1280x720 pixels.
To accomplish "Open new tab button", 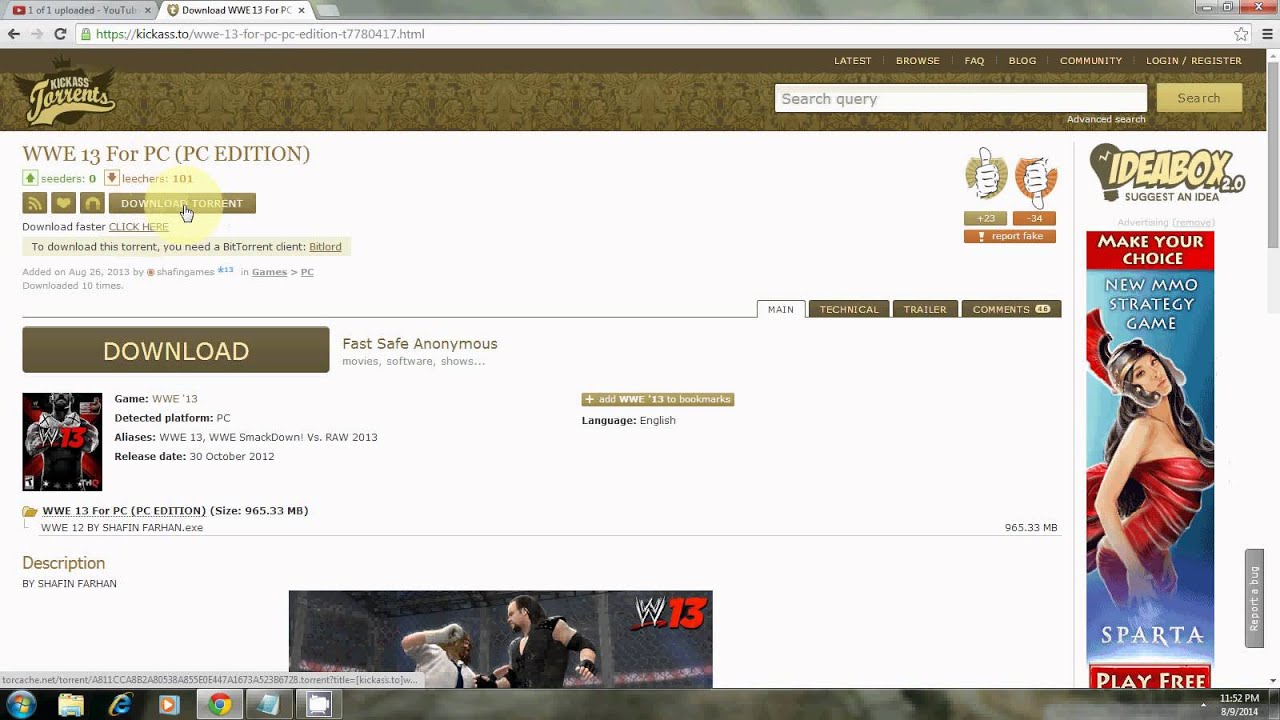I will 327,10.
